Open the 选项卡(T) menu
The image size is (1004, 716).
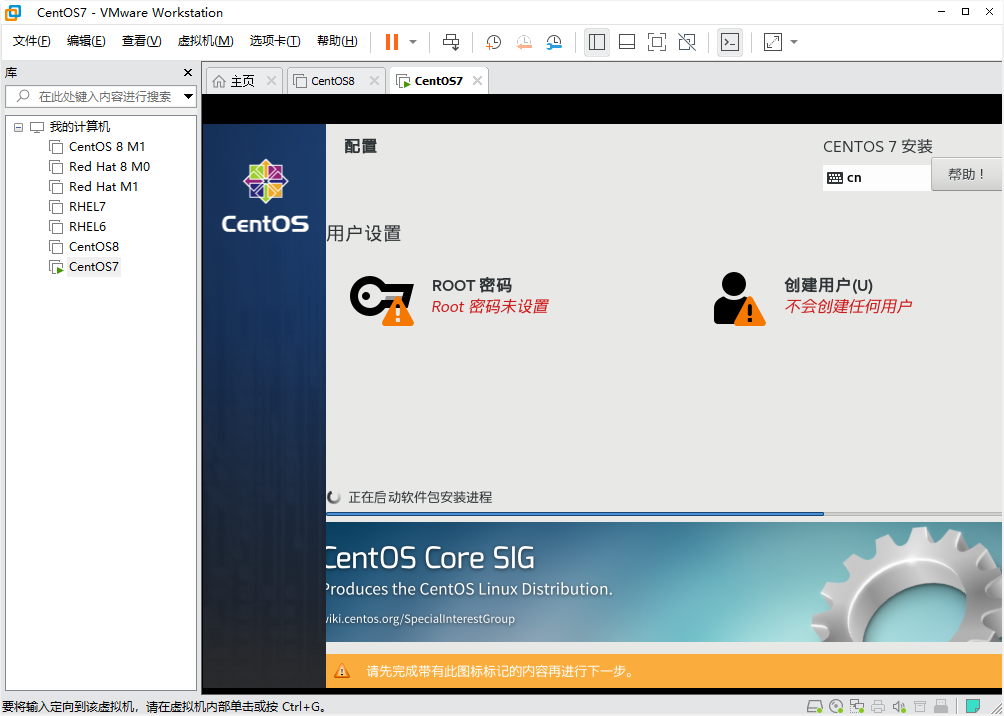[x=275, y=41]
